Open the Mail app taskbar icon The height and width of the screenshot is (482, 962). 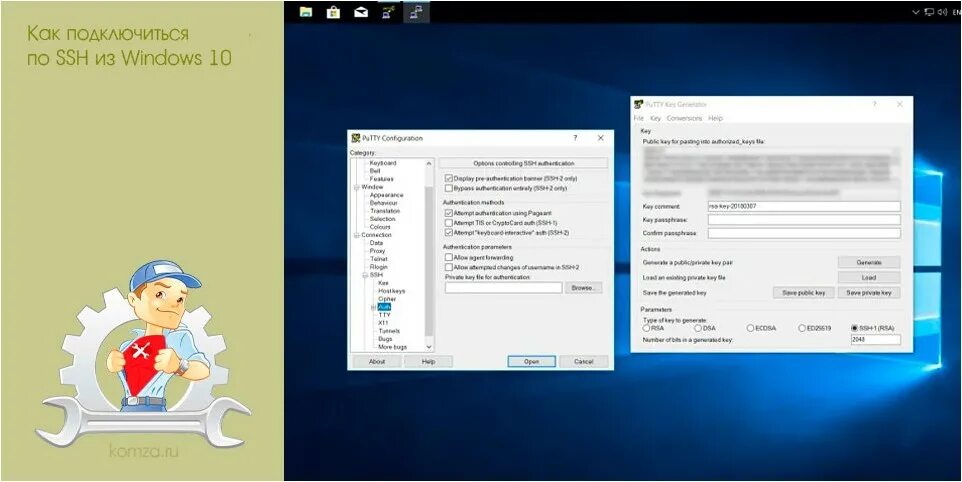click(x=361, y=11)
